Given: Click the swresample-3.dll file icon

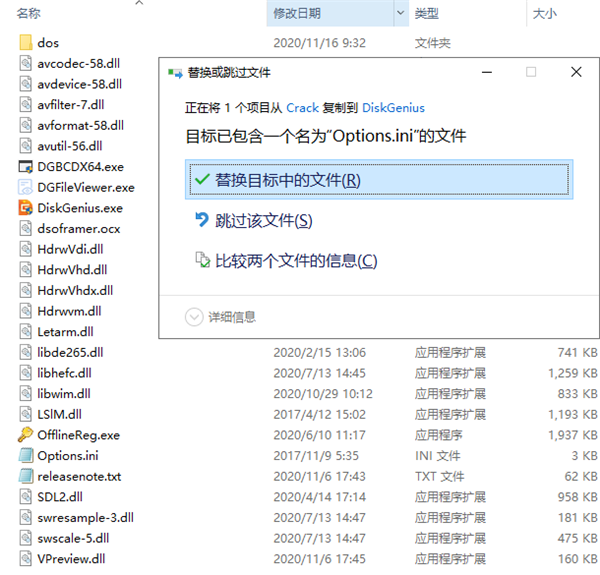Looking at the screenshot, I should coord(26,518).
